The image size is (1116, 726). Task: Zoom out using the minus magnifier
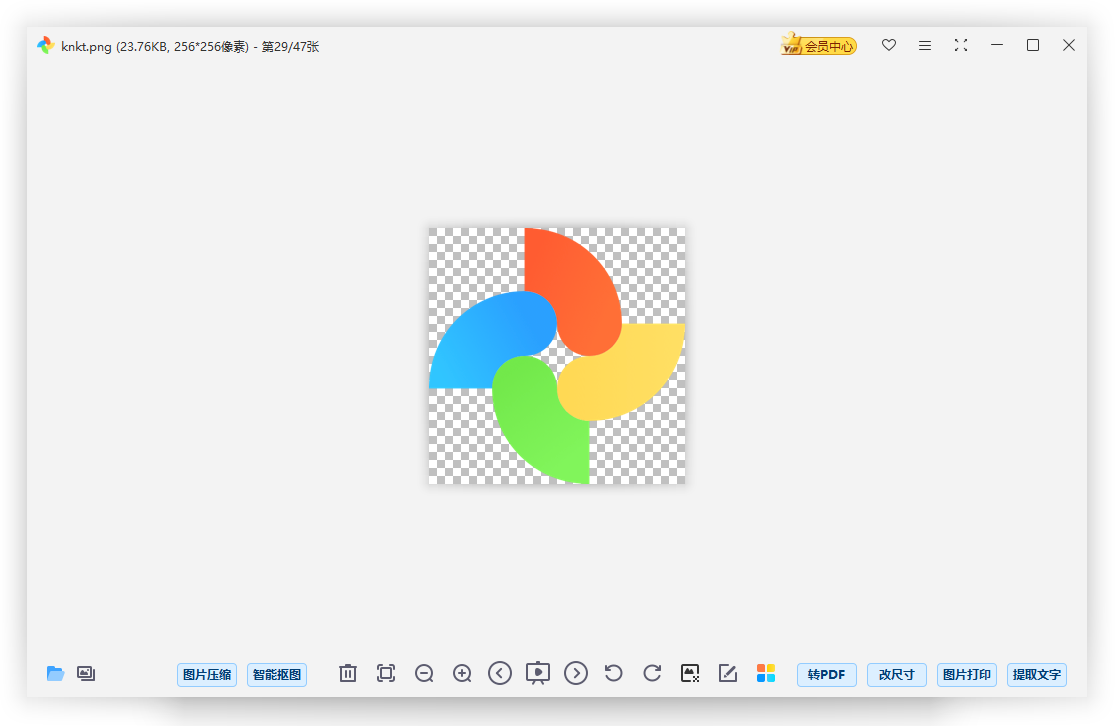(424, 674)
